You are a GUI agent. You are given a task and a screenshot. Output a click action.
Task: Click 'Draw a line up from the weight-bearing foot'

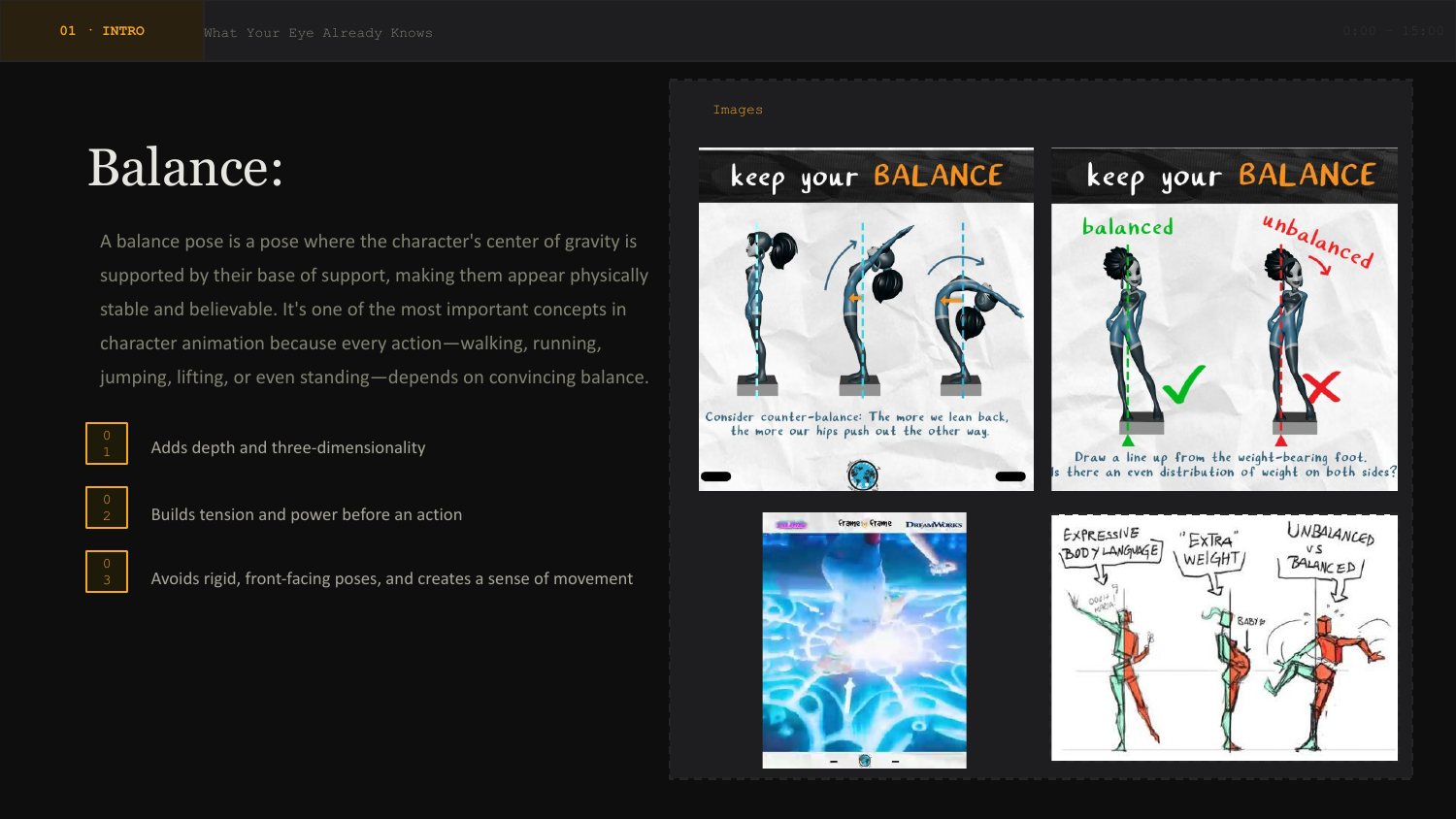click(1221, 457)
